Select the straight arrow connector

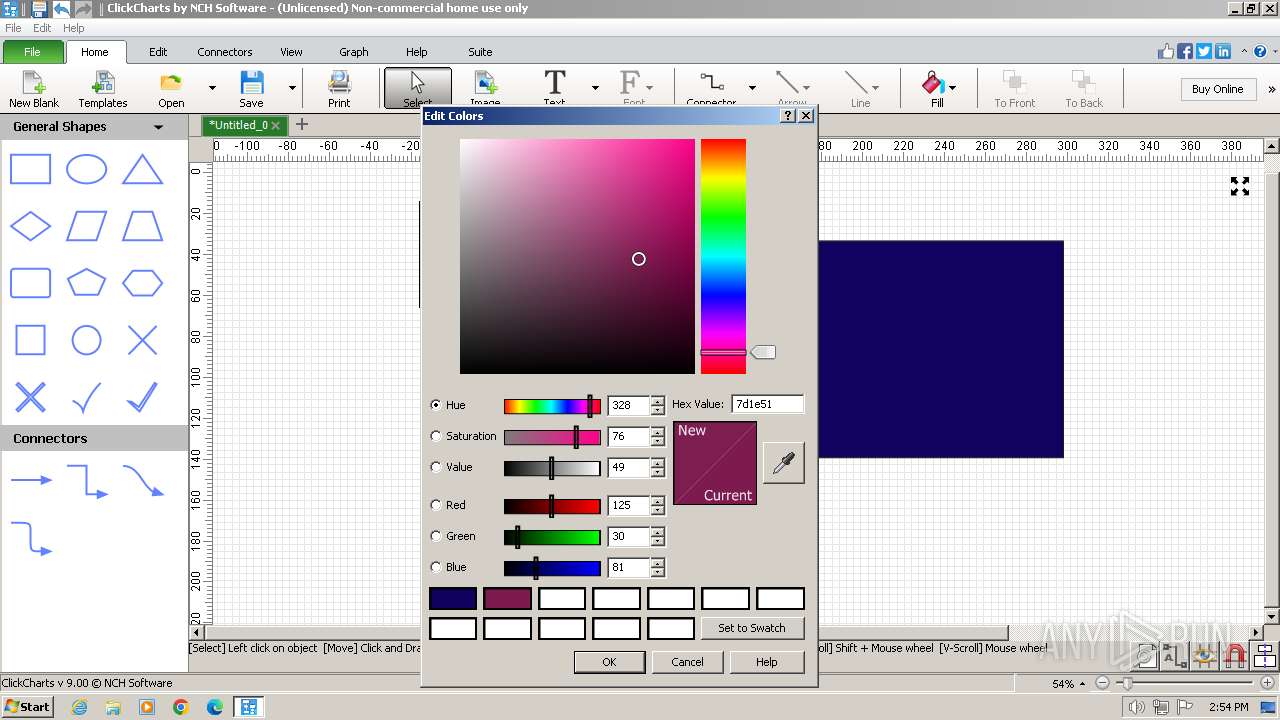[x=30, y=480]
